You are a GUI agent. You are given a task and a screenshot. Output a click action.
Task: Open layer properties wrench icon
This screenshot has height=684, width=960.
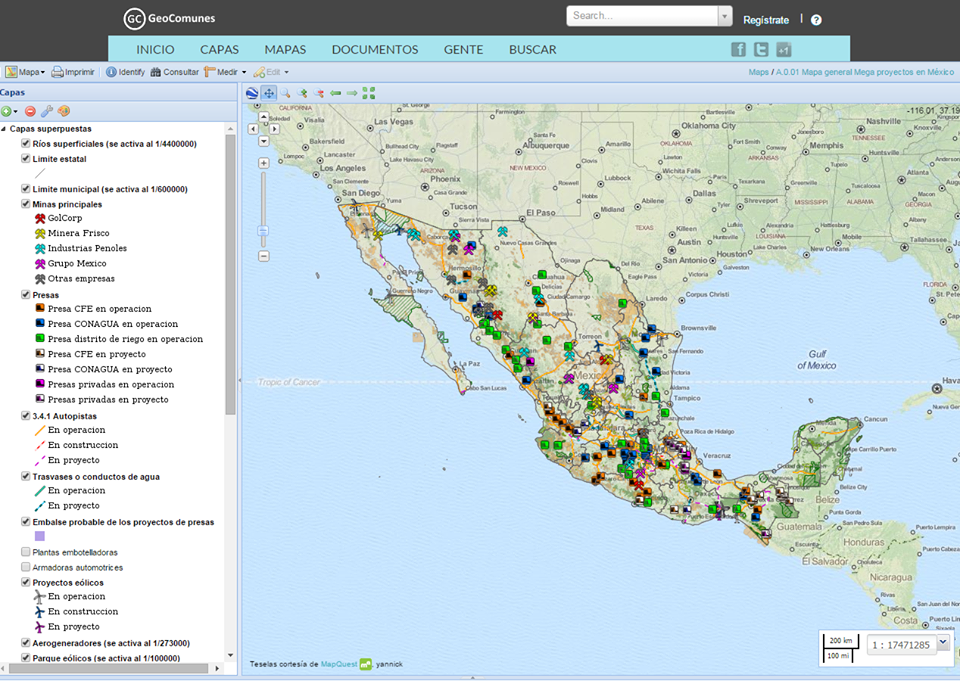click(x=47, y=111)
